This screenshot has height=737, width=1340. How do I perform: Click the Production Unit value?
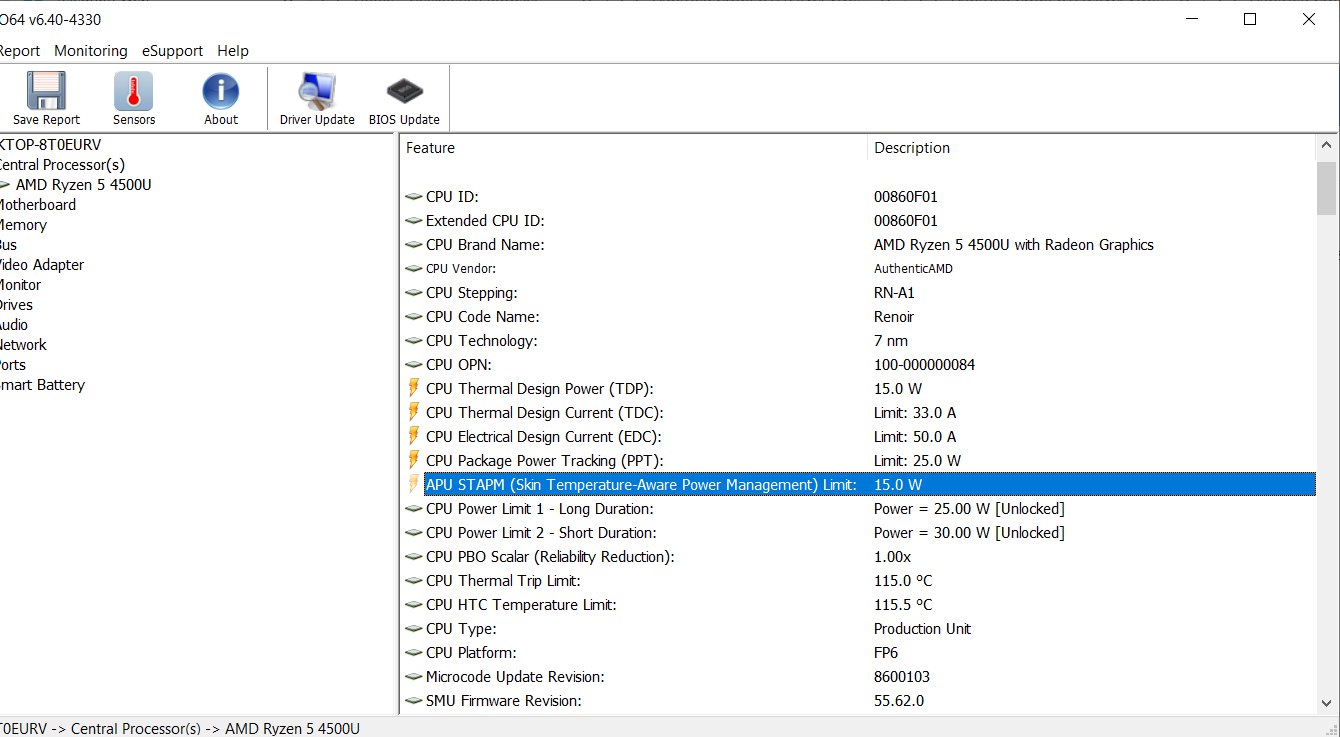(922, 629)
